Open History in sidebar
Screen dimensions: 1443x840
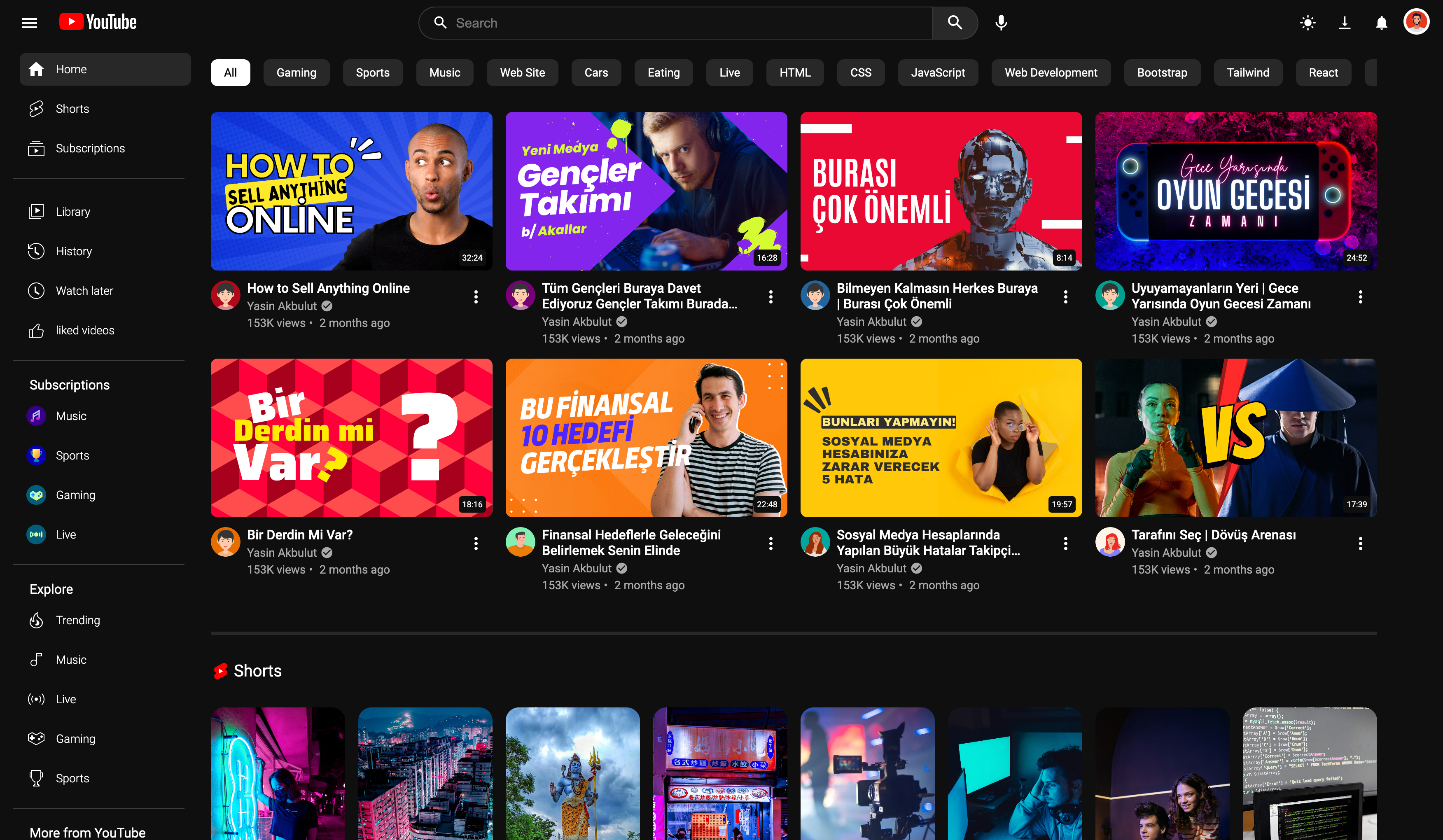105,251
